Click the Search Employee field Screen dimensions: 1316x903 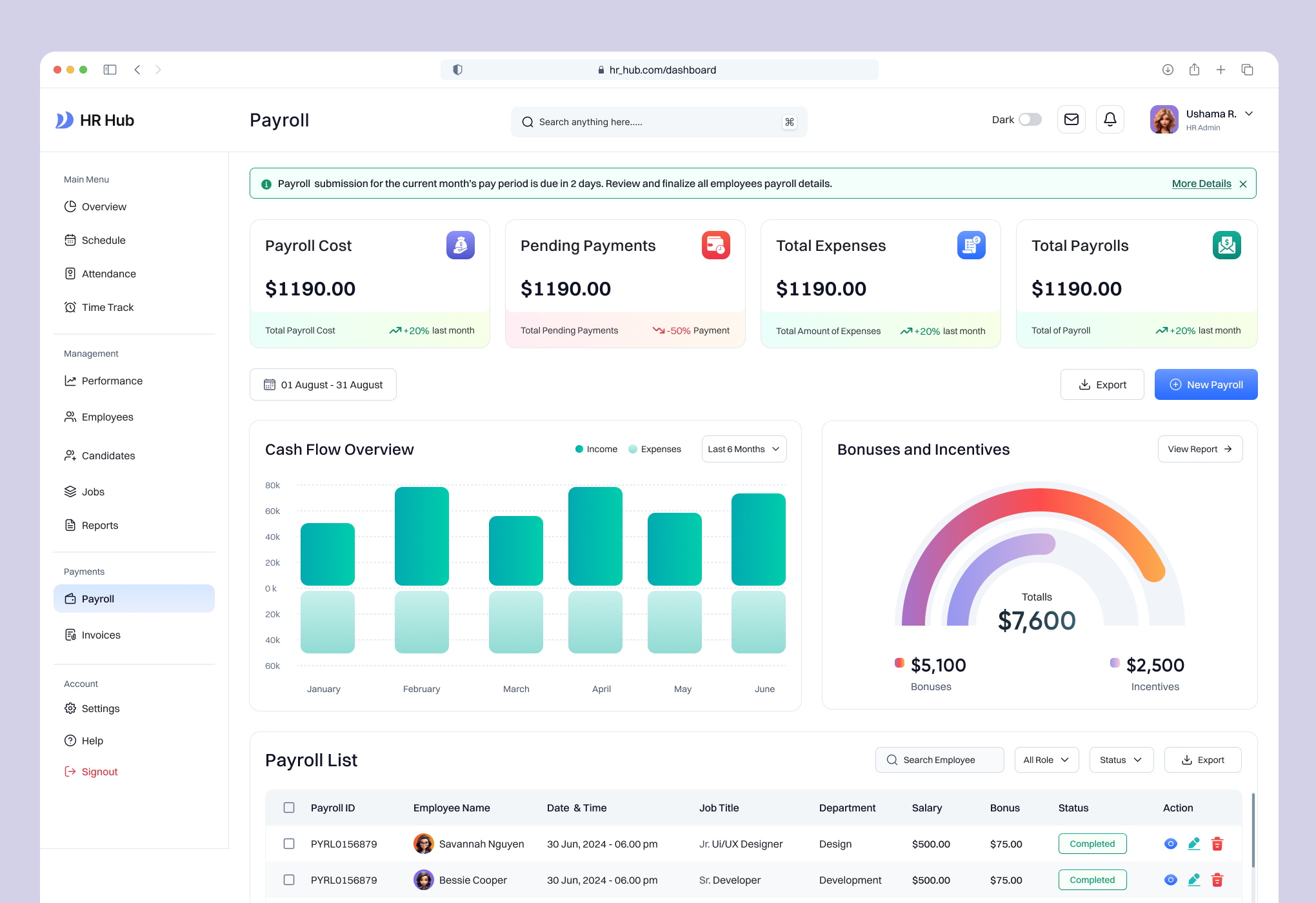click(939, 759)
